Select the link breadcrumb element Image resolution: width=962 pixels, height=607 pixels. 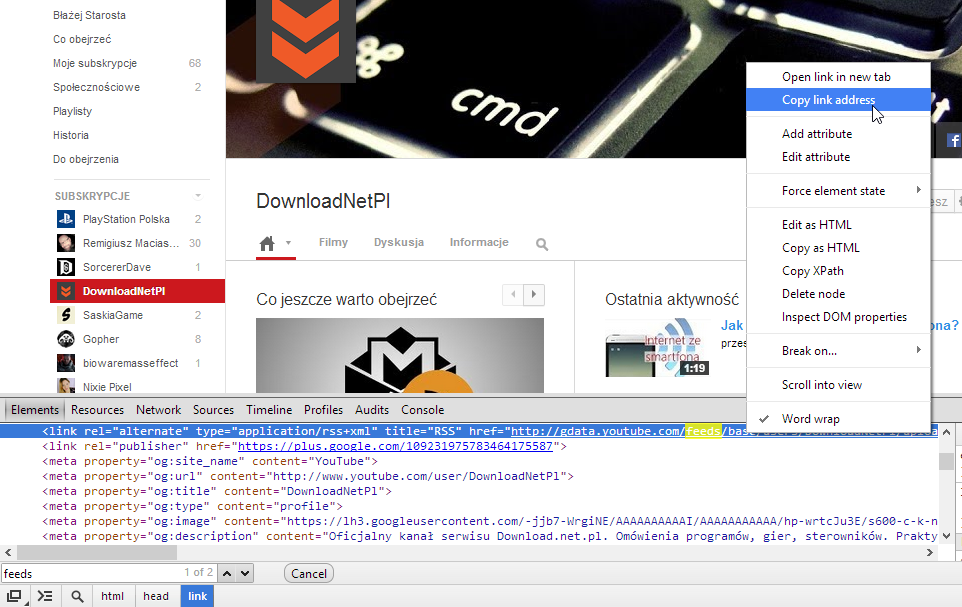(198, 596)
